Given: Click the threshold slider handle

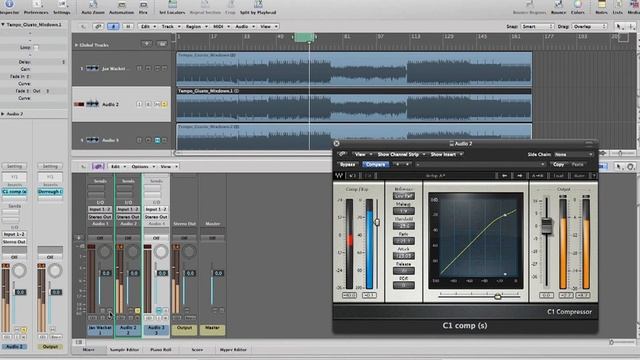Looking at the screenshot, I should [x=377, y=222].
